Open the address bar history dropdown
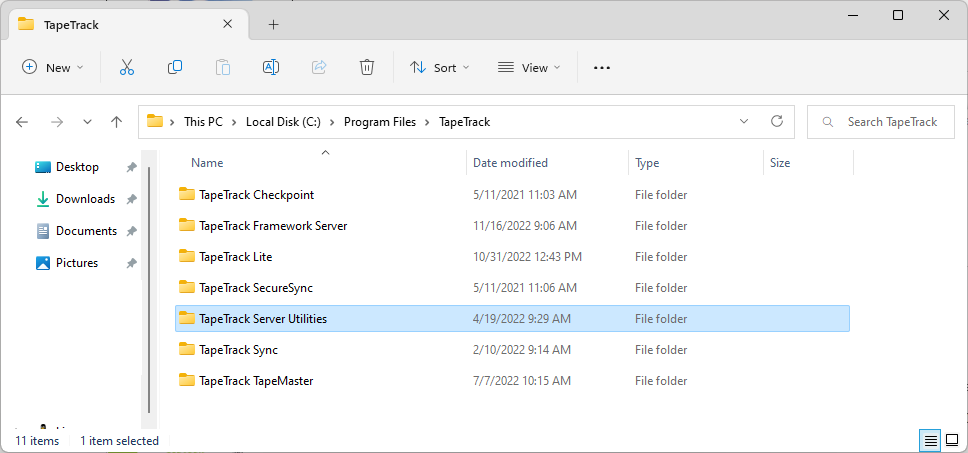 click(744, 121)
